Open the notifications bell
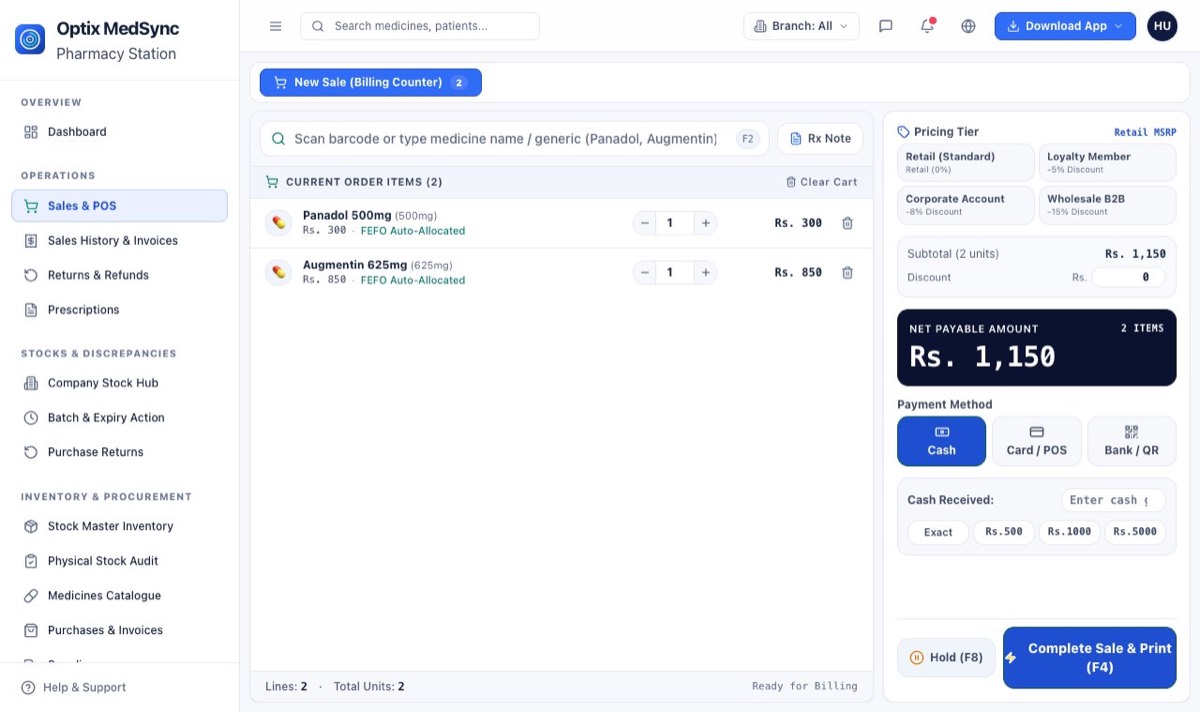The image size is (1200, 712). (x=927, y=26)
